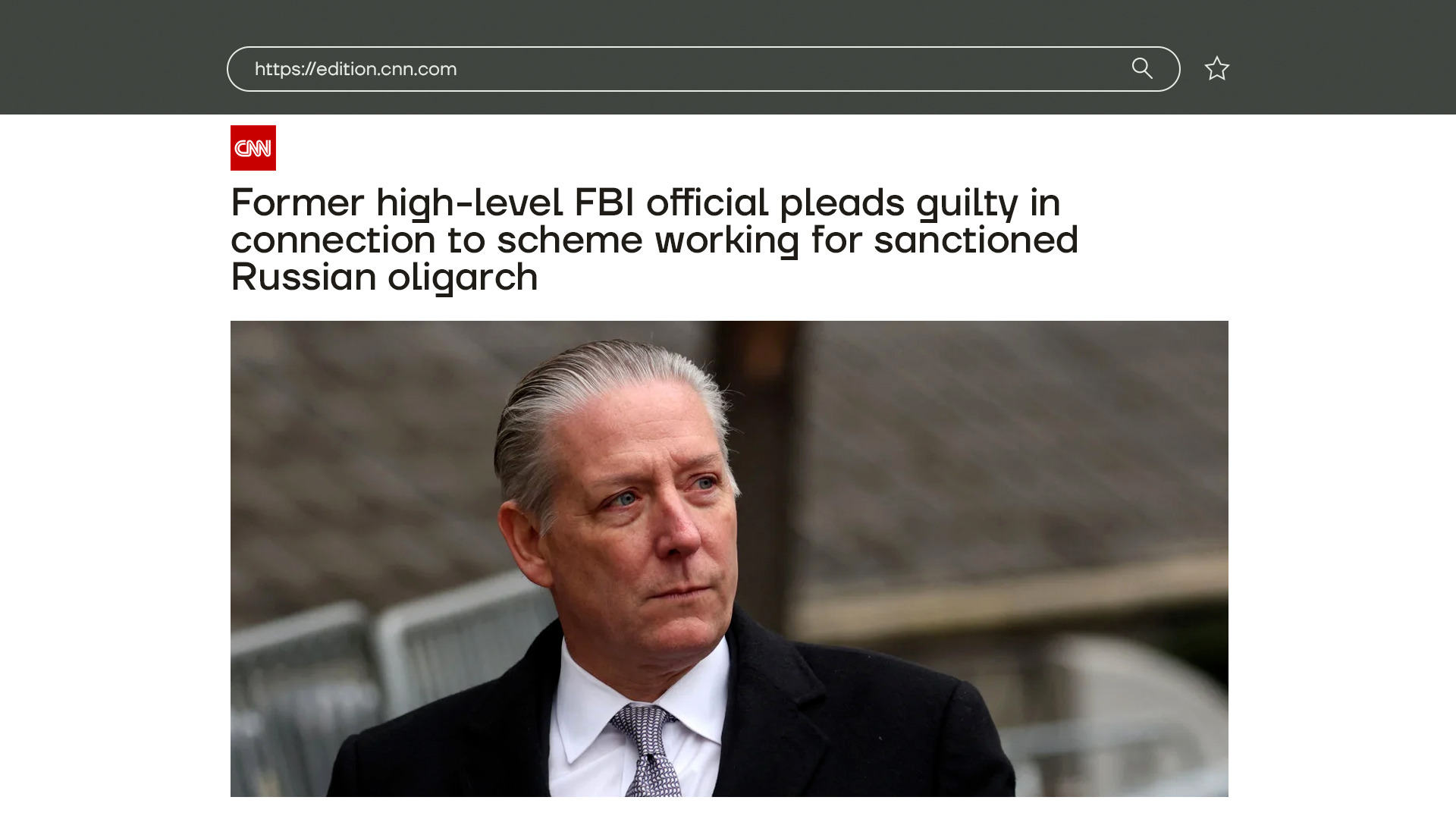Click the blank white area right of the CNN logo
This screenshot has height=819, width=1456.
coord(751,148)
